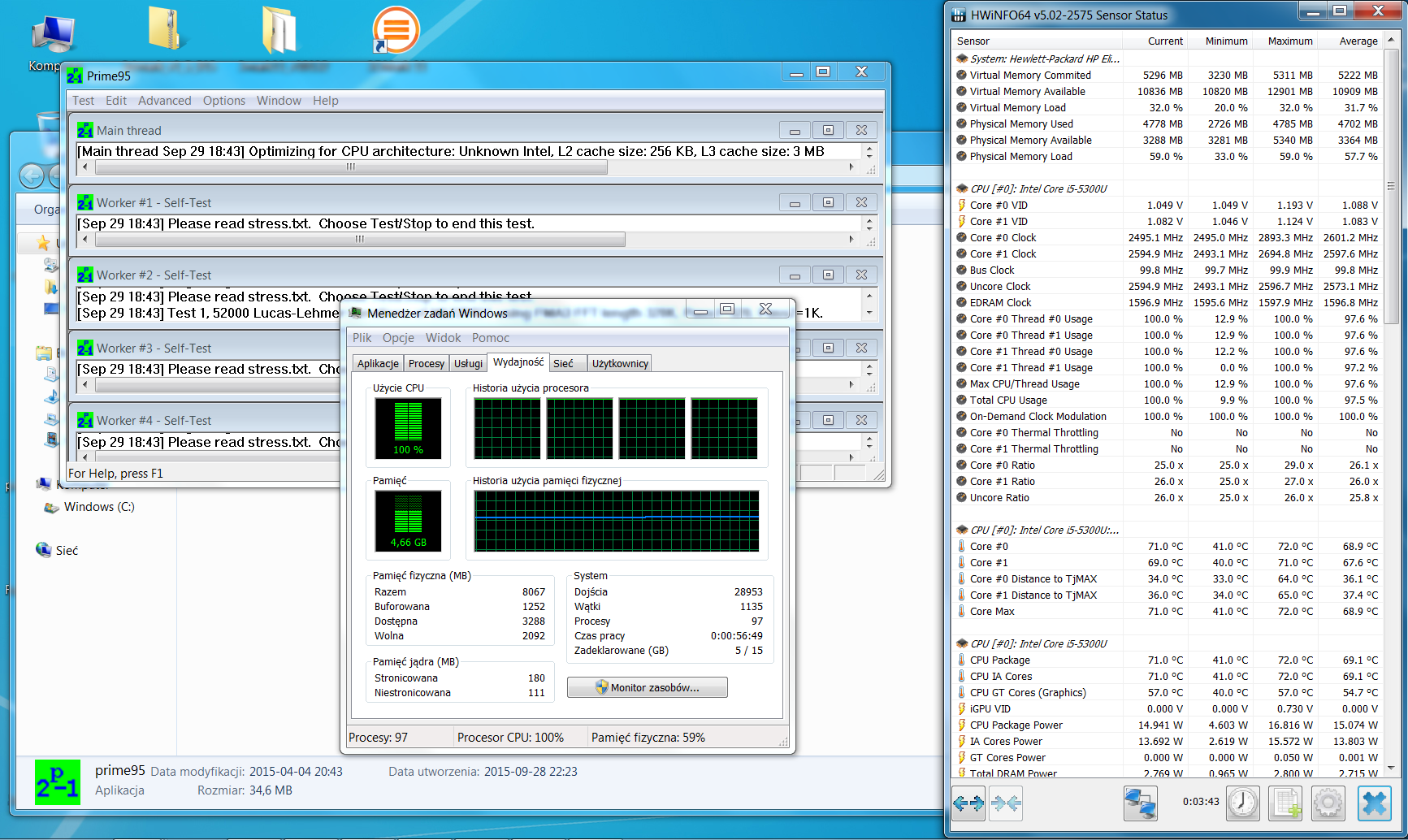Image resolution: width=1408 pixels, height=840 pixels.
Task: Click the Core Max temperature sensor icon
Action: pyautogui.click(x=962, y=612)
